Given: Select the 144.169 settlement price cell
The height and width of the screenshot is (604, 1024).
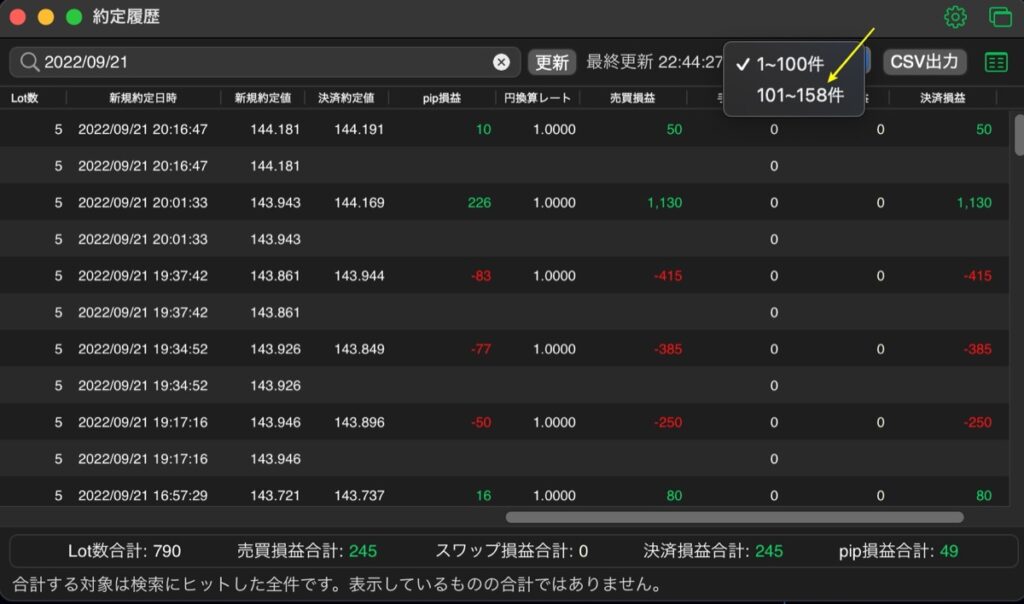Looking at the screenshot, I should click(359, 202).
